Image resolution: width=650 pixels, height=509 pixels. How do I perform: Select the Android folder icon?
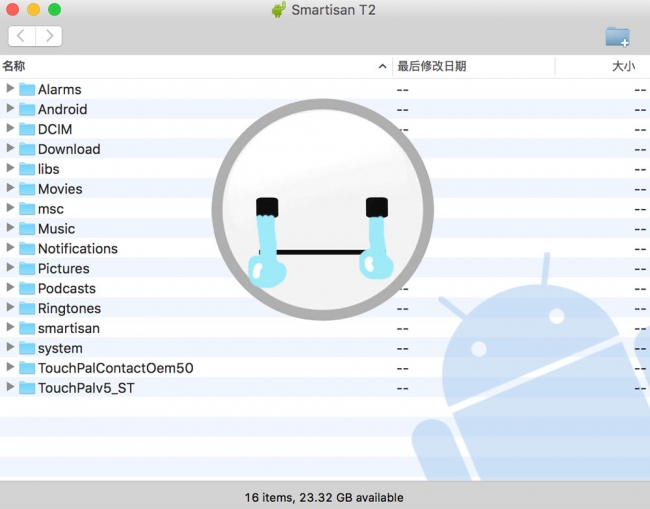click(27, 109)
